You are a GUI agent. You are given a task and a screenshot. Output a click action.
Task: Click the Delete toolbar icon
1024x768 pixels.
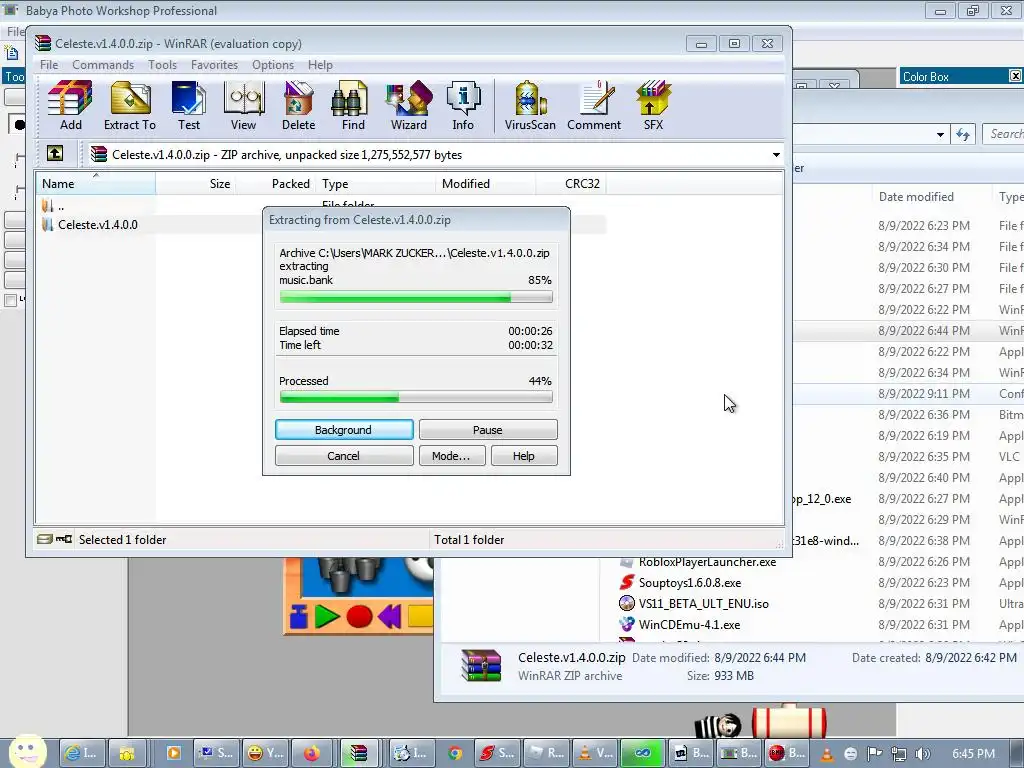(x=298, y=105)
